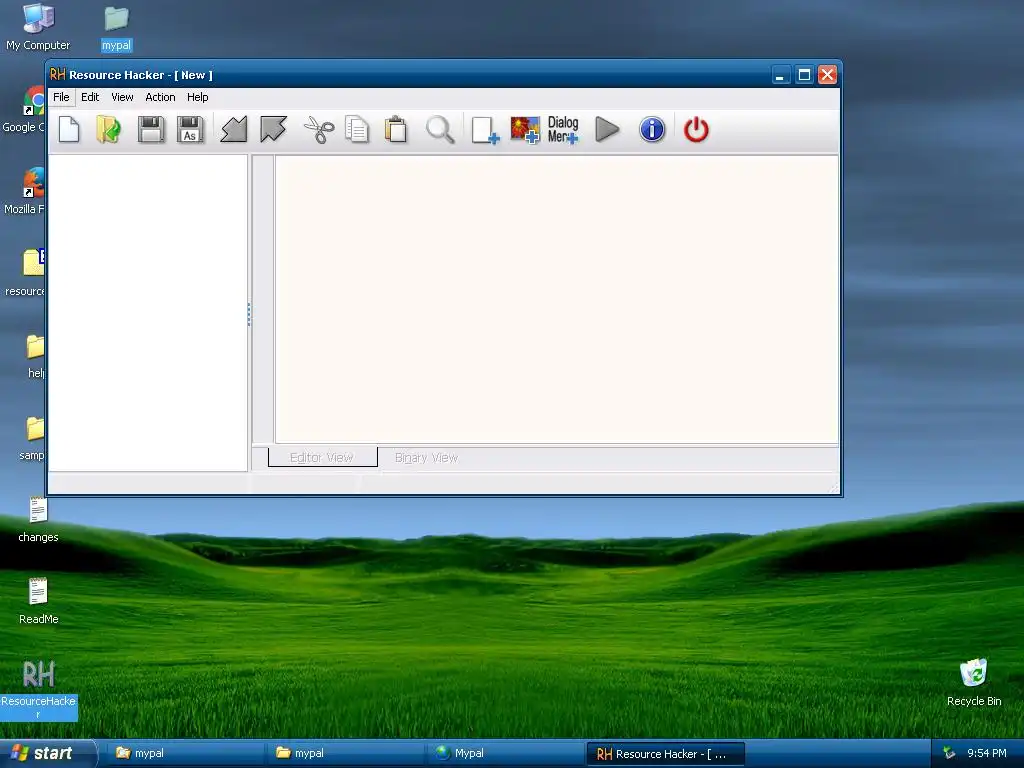Image resolution: width=1024 pixels, height=768 pixels.
Task: Click the RH icon in title bar
Action: pos(57,74)
